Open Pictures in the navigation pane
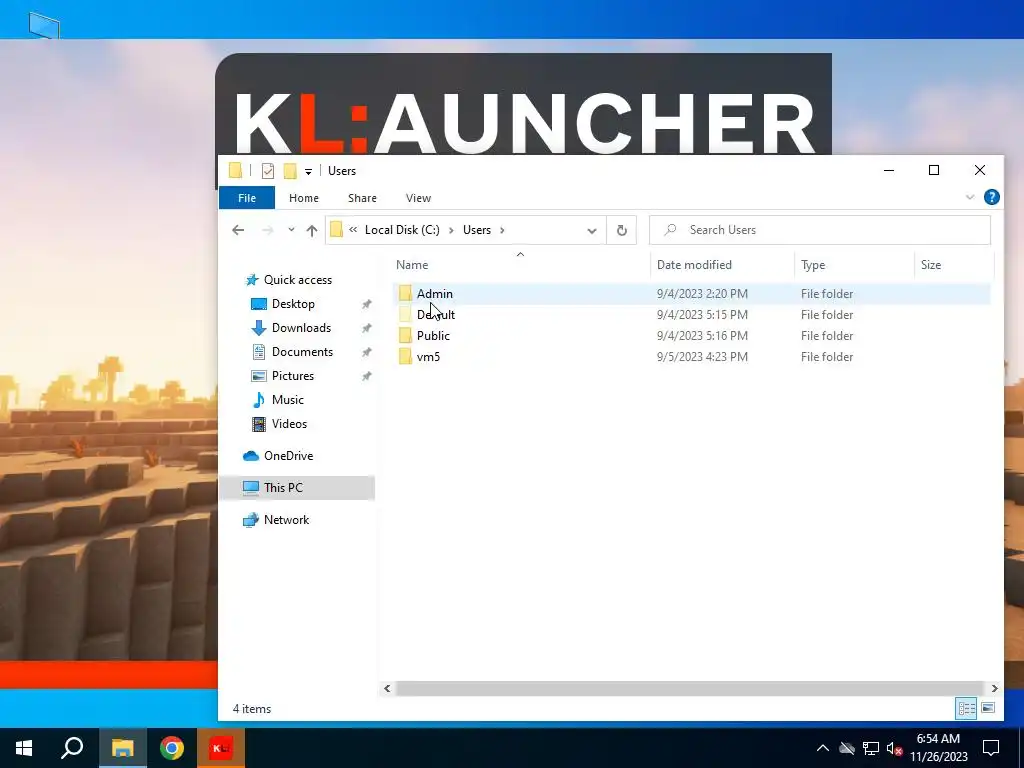1024x768 pixels. click(293, 376)
